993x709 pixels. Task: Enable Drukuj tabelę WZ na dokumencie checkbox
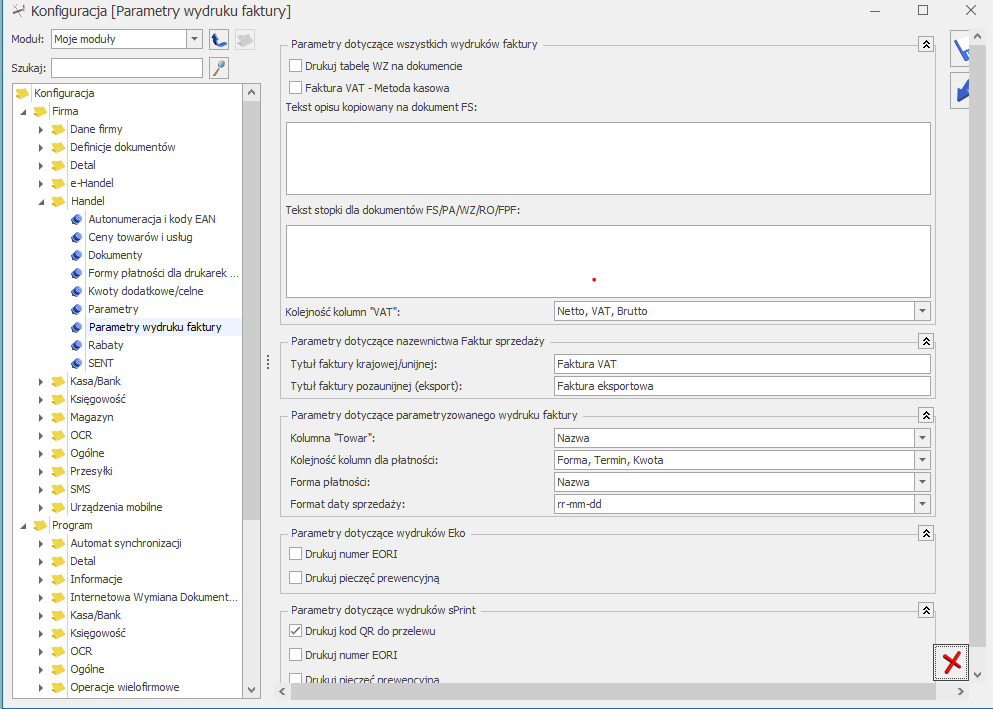click(x=295, y=66)
